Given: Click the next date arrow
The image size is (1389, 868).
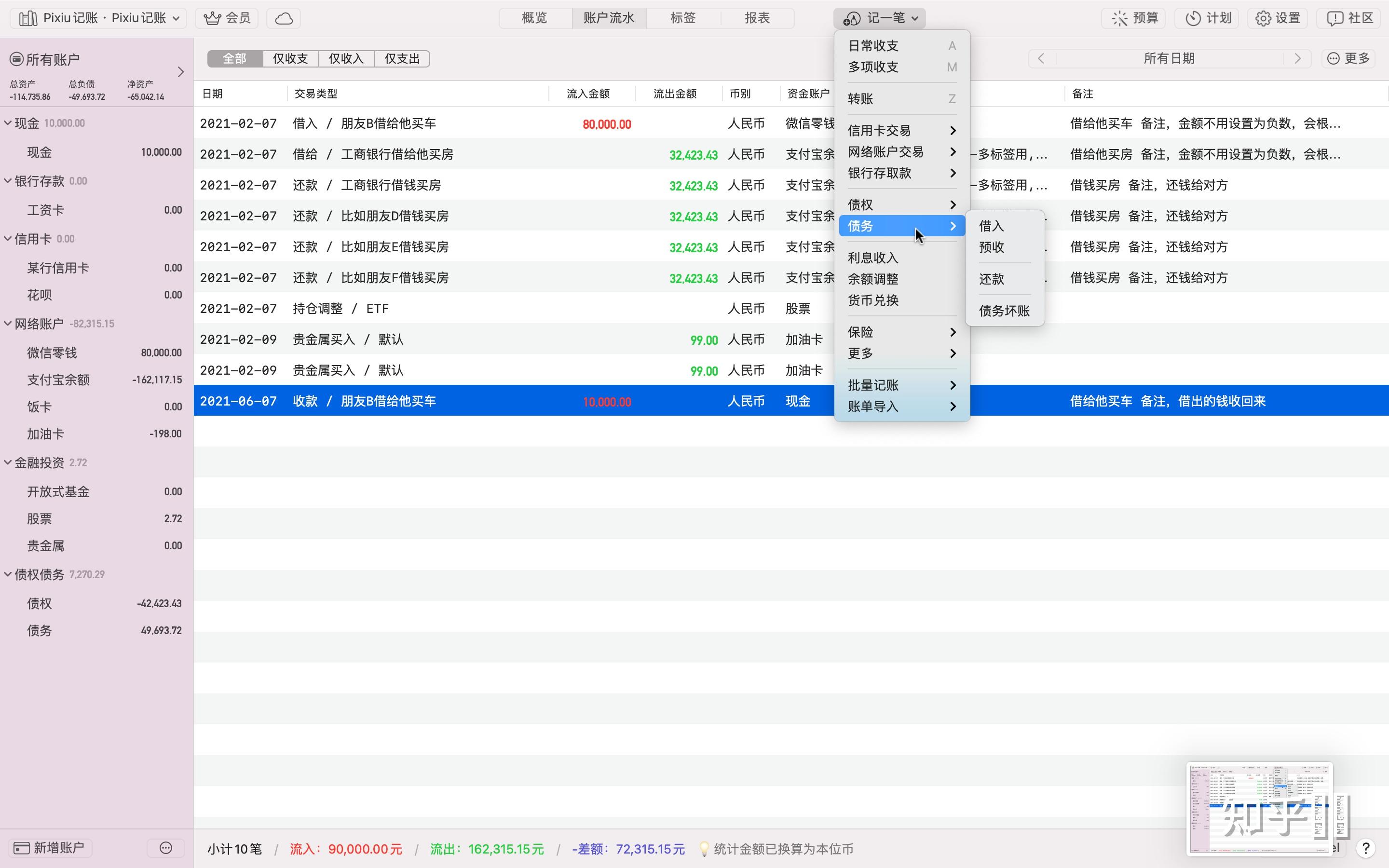Looking at the screenshot, I should 1298,58.
